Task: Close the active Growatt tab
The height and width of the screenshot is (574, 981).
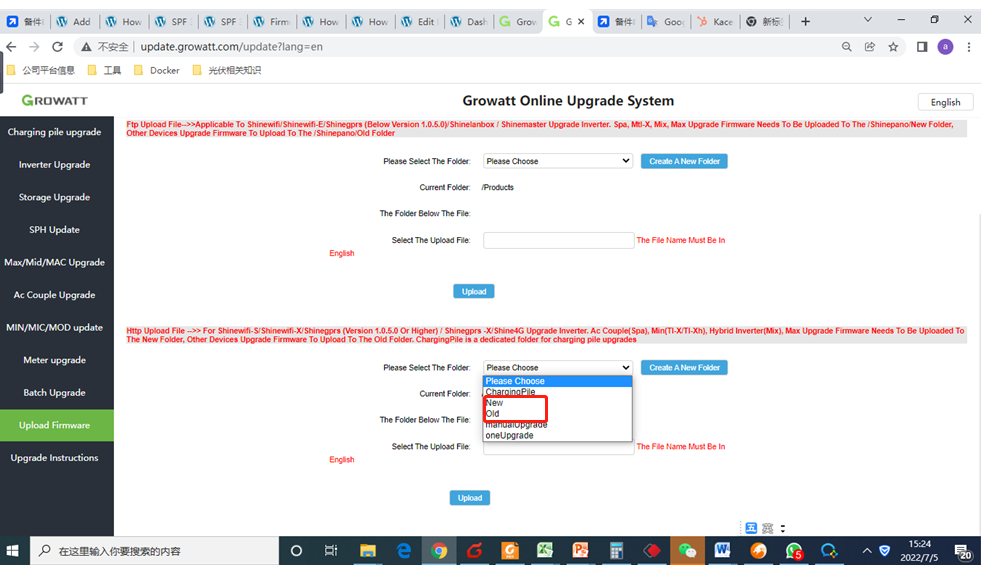Action: (x=581, y=21)
